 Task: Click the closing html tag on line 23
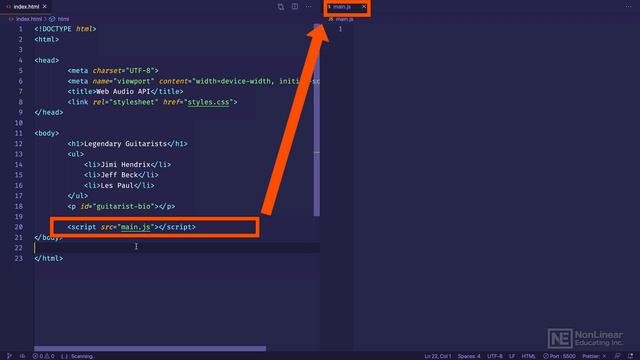[x=49, y=258]
